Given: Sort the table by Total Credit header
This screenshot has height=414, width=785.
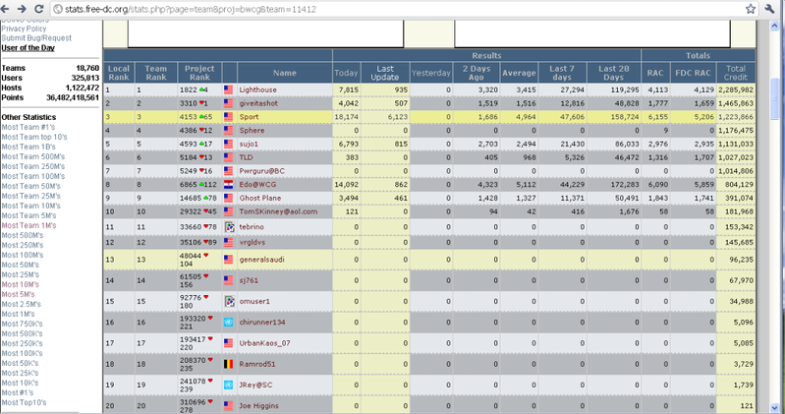Looking at the screenshot, I should (x=737, y=73).
